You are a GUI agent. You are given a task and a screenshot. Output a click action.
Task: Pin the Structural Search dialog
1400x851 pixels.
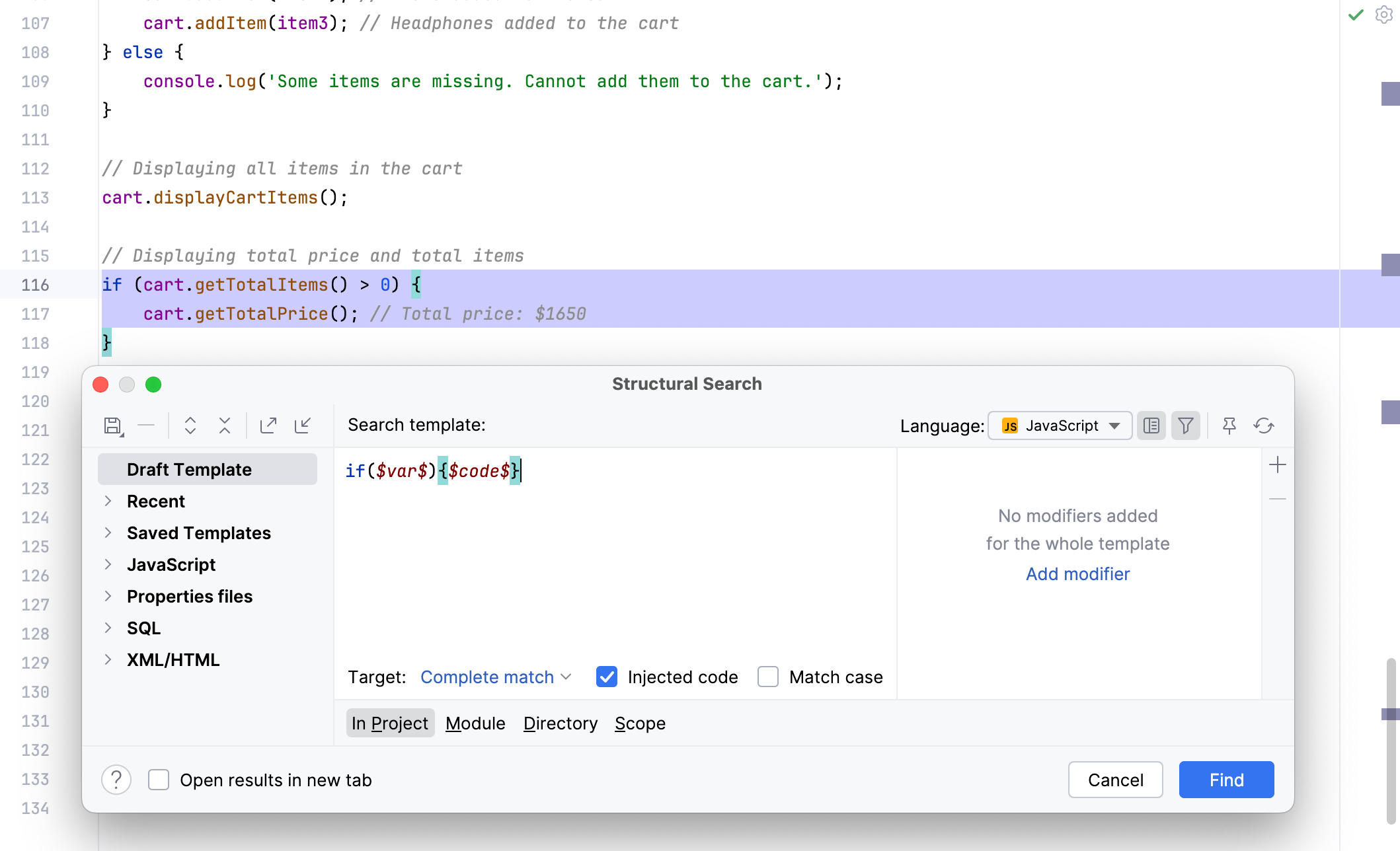point(1229,425)
